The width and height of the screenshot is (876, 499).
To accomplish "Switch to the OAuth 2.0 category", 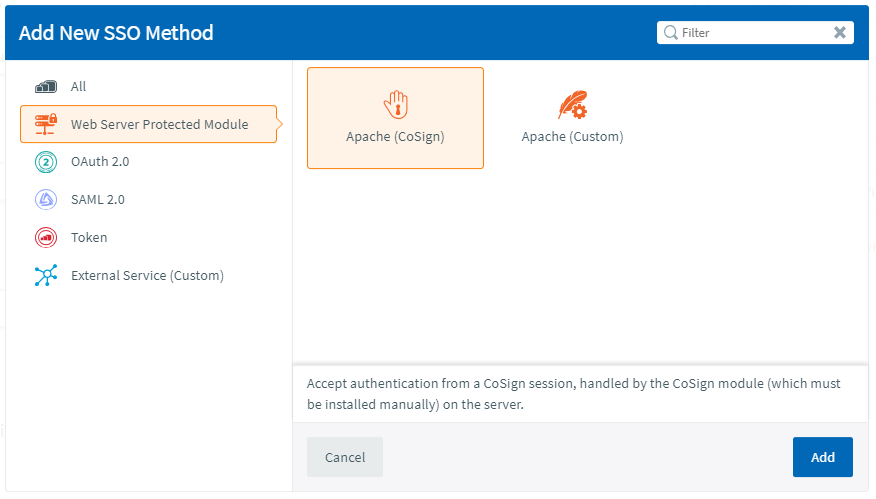I will point(100,162).
